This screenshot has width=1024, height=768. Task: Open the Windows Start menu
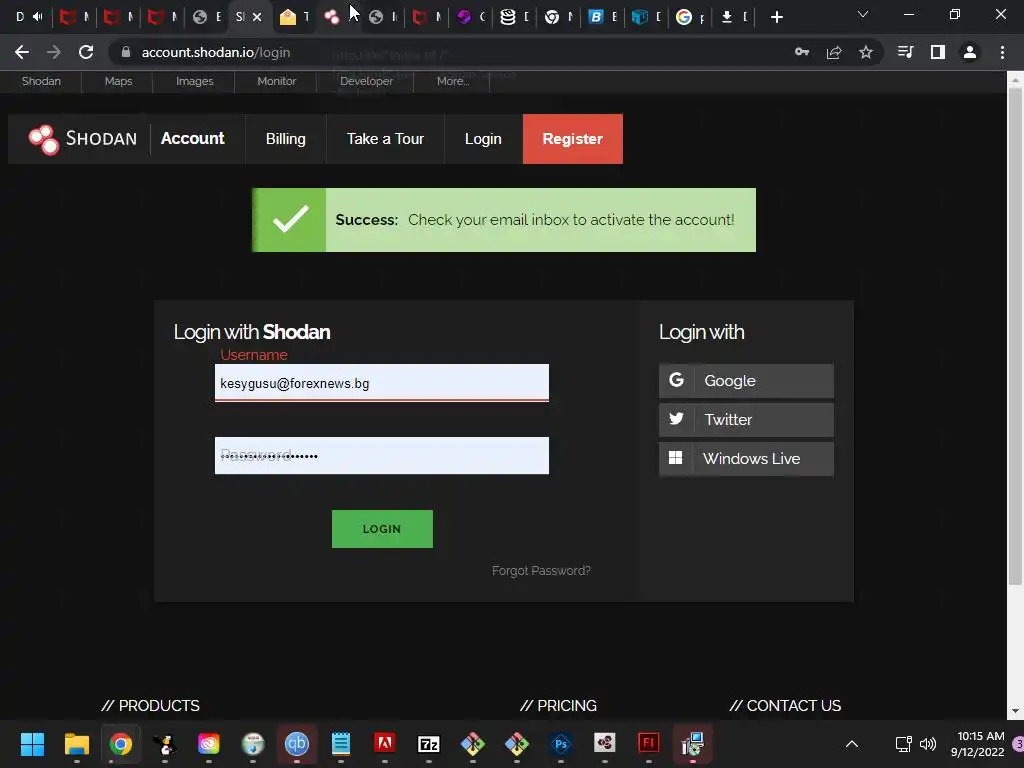click(x=32, y=743)
